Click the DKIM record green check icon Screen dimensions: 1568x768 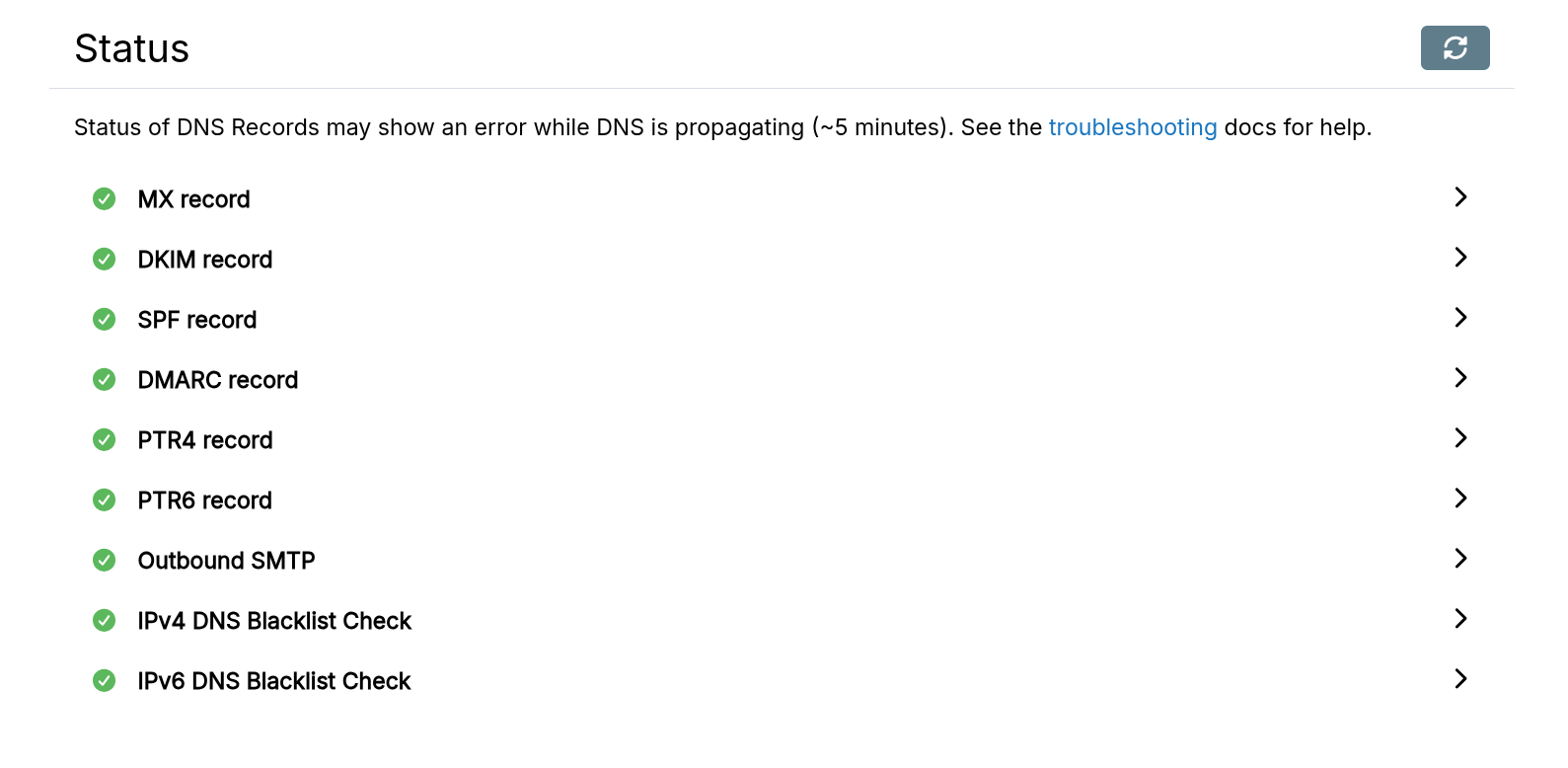pos(104,260)
